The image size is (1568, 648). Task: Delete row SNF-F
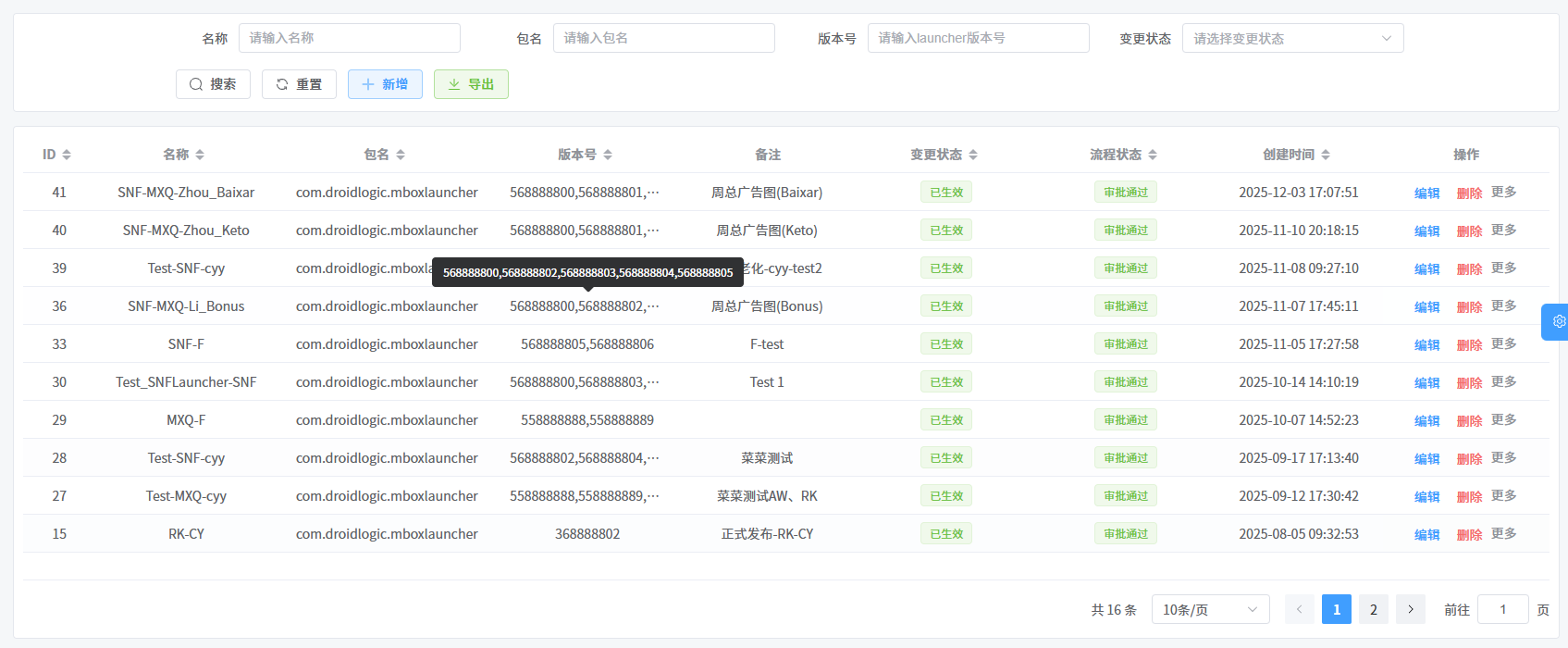1470,345
